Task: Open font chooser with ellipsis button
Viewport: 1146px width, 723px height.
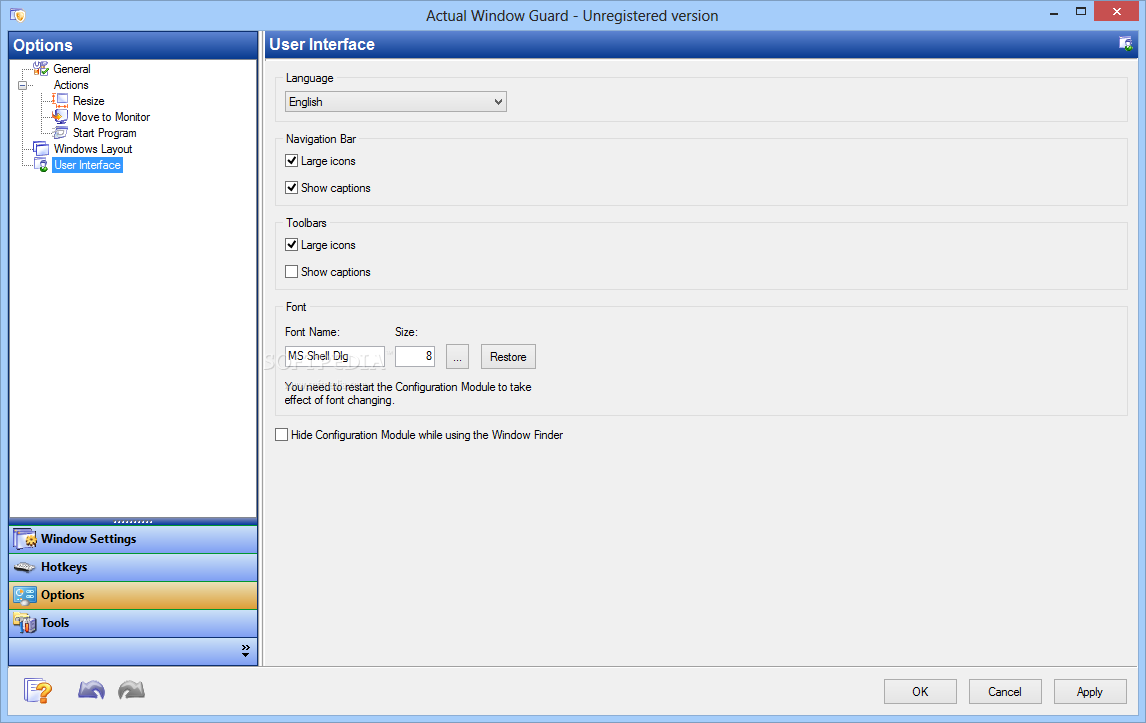Action: (458, 357)
